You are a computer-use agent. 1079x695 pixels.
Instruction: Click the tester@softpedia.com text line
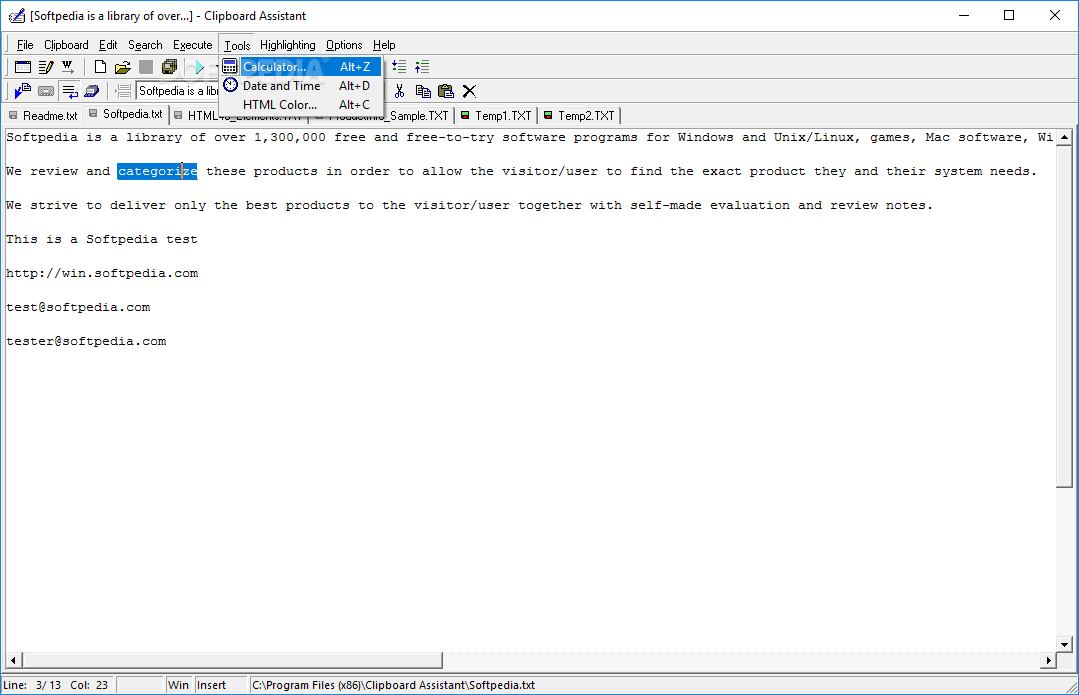coord(86,341)
